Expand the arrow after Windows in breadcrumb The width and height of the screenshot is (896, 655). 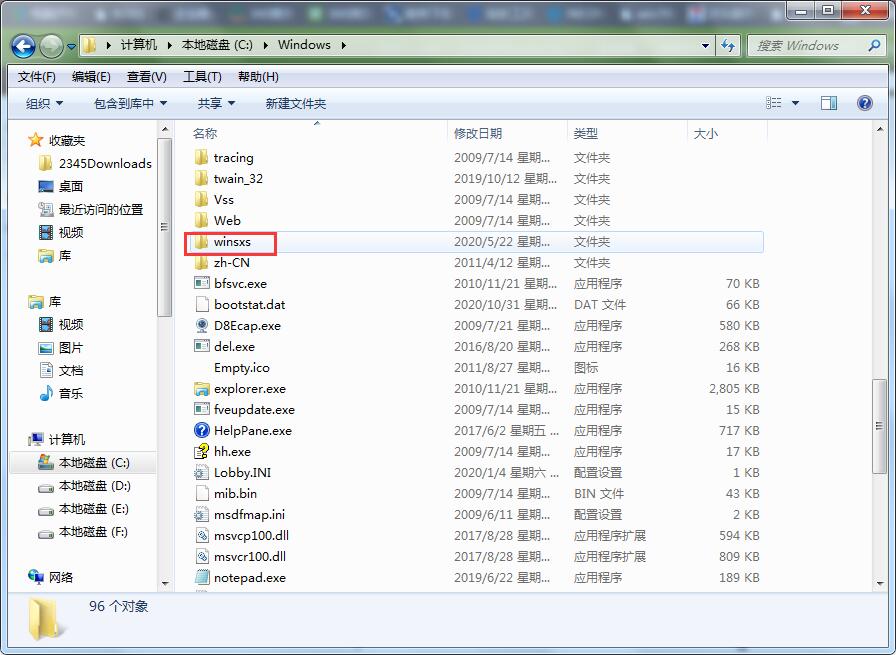[x=343, y=45]
